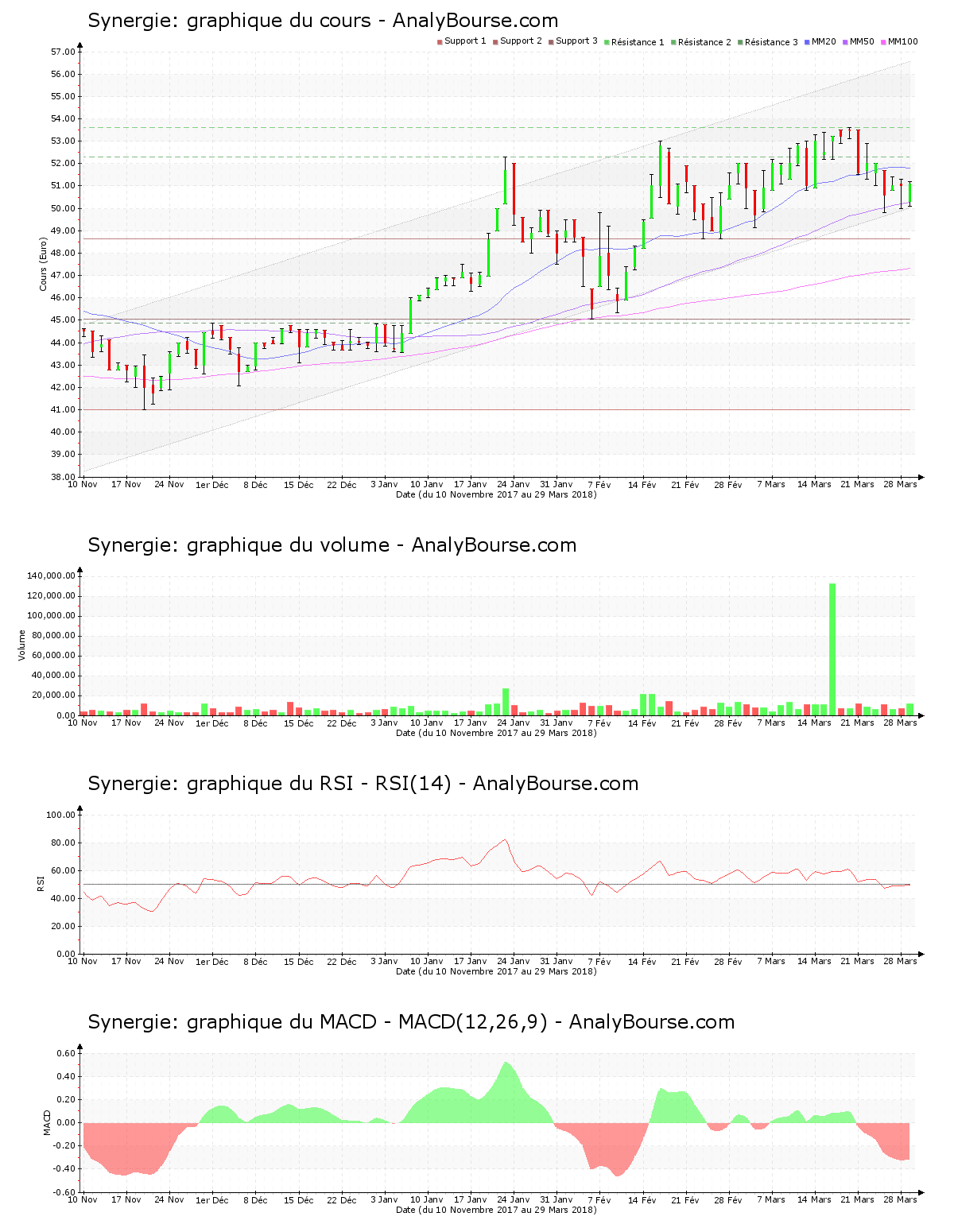Click the Résistance 1 legend color swatch
This screenshot has width=954, height=1232.
click(x=607, y=42)
